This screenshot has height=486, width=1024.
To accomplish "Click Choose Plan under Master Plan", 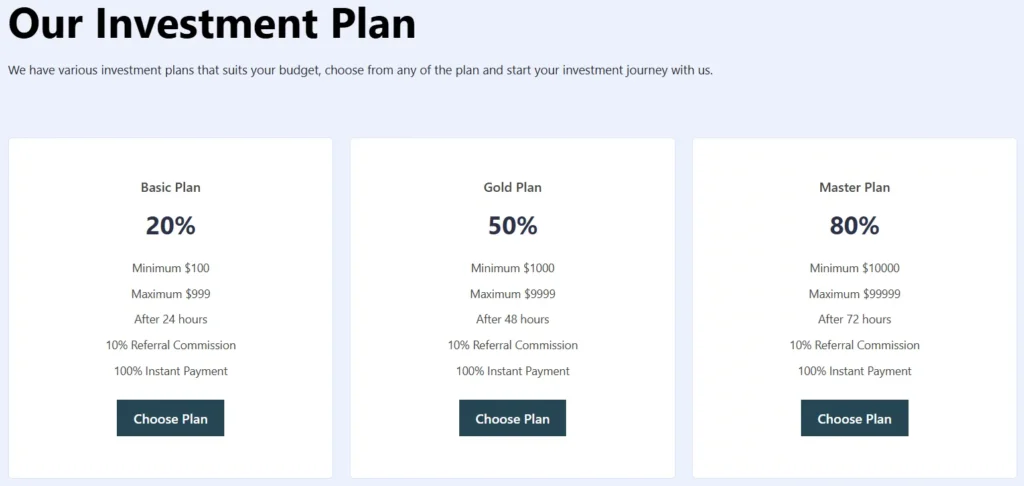I will [854, 418].
